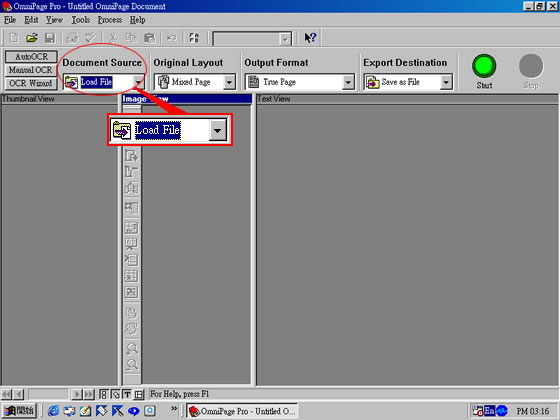
Task: Click the PM 03:16 system clock
Action: pyautogui.click(x=533, y=411)
